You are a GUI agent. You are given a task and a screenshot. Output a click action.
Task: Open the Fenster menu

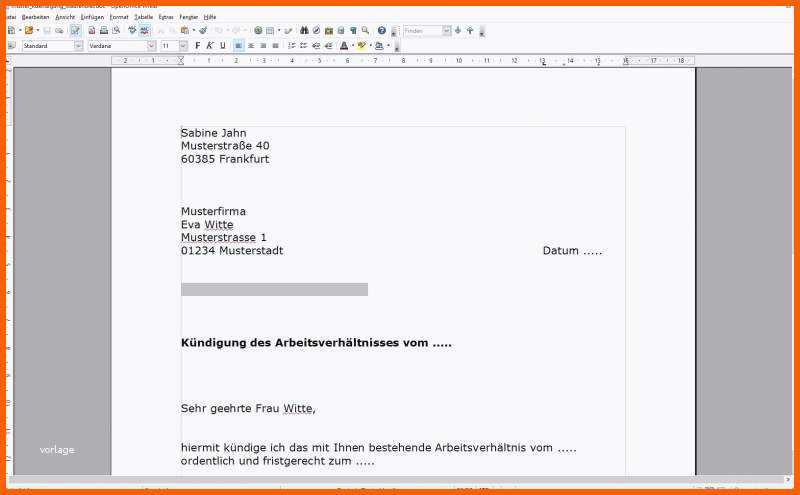(x=188, y=17)
